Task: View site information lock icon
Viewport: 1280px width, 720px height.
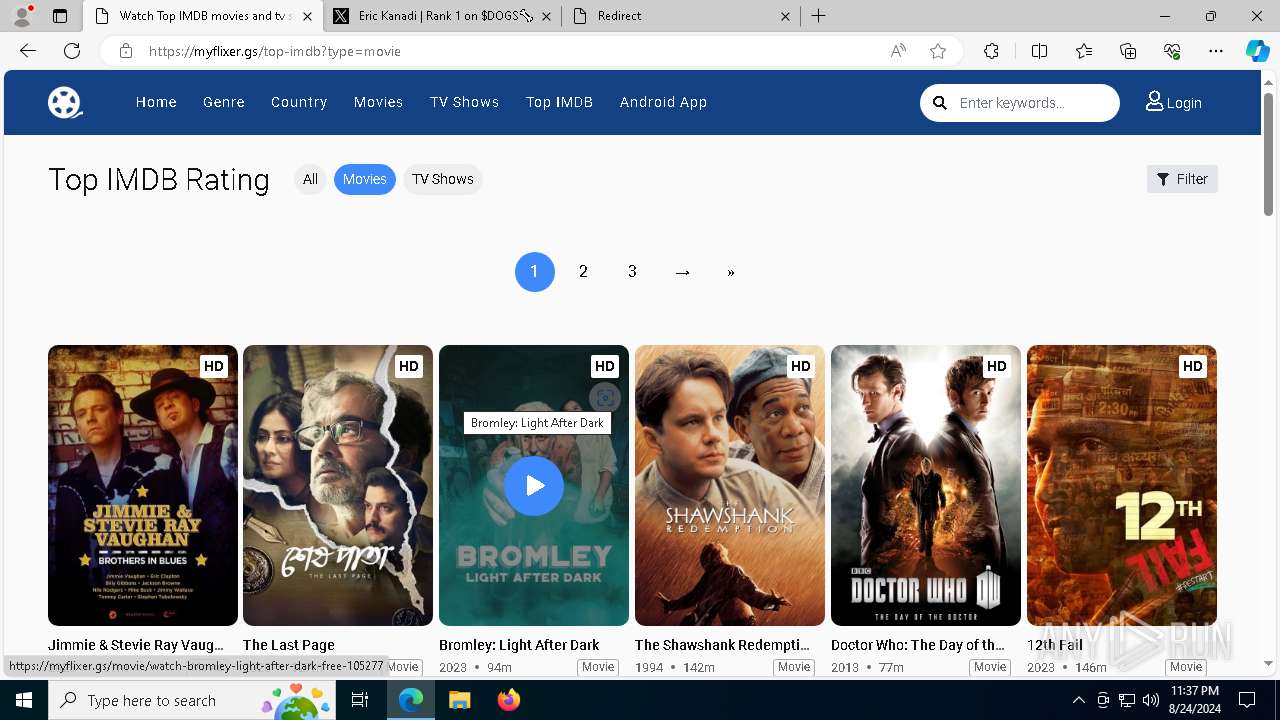Action: pyautogui.click(x=126, y=51)
